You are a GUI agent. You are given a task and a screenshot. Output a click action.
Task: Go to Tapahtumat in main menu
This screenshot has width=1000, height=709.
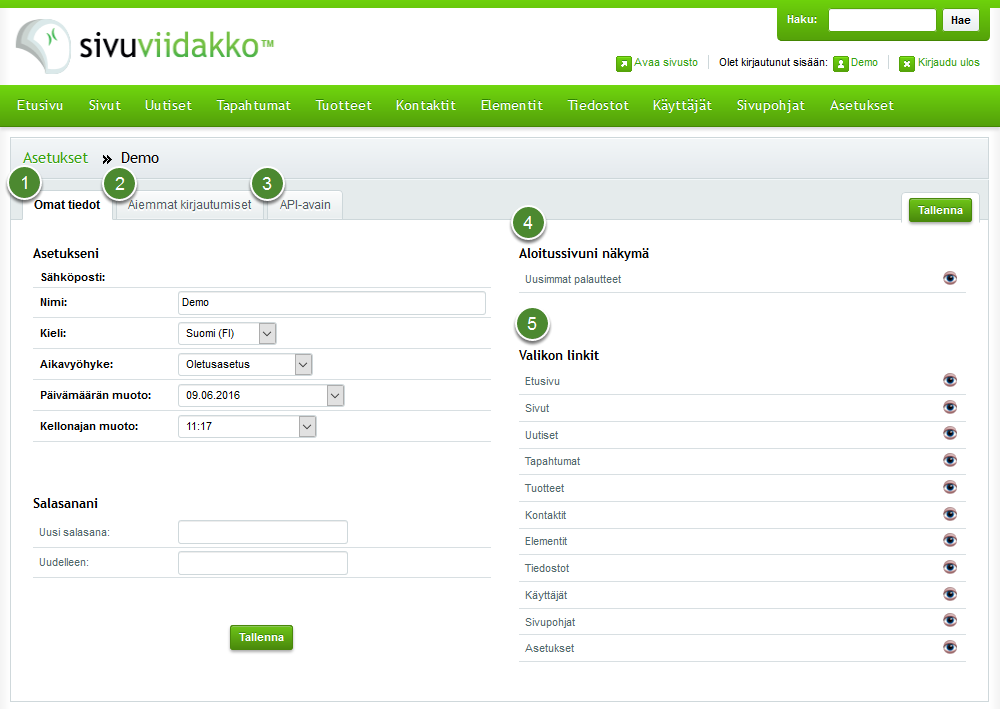253,106
